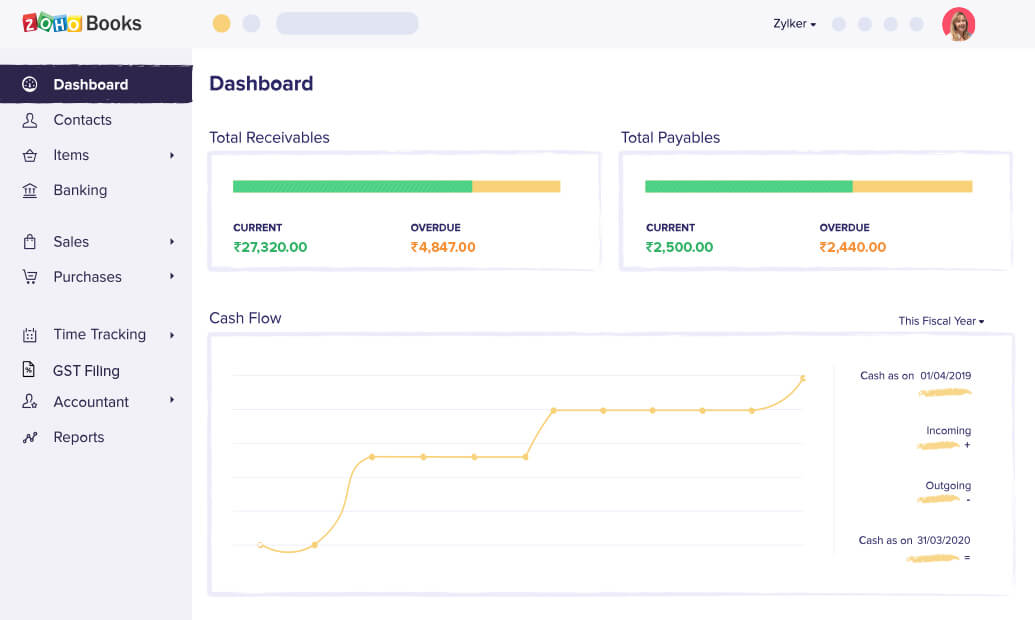Open the Accountant menu item
The width and height of the screenshot is (1035, 620).
pyautogui.click(x=91, y=402)
